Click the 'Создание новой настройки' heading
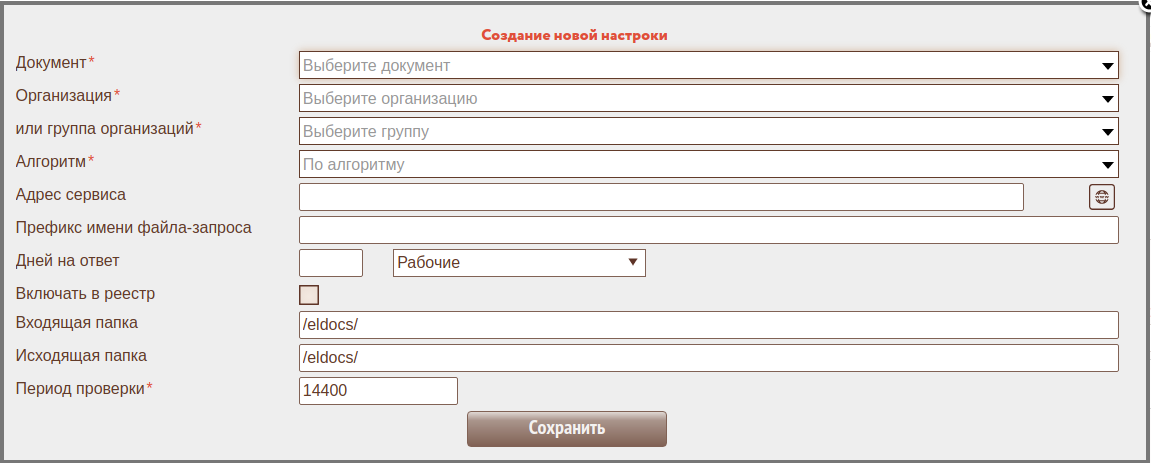This screenshot has height=463, width=1151. click(574, 35)
